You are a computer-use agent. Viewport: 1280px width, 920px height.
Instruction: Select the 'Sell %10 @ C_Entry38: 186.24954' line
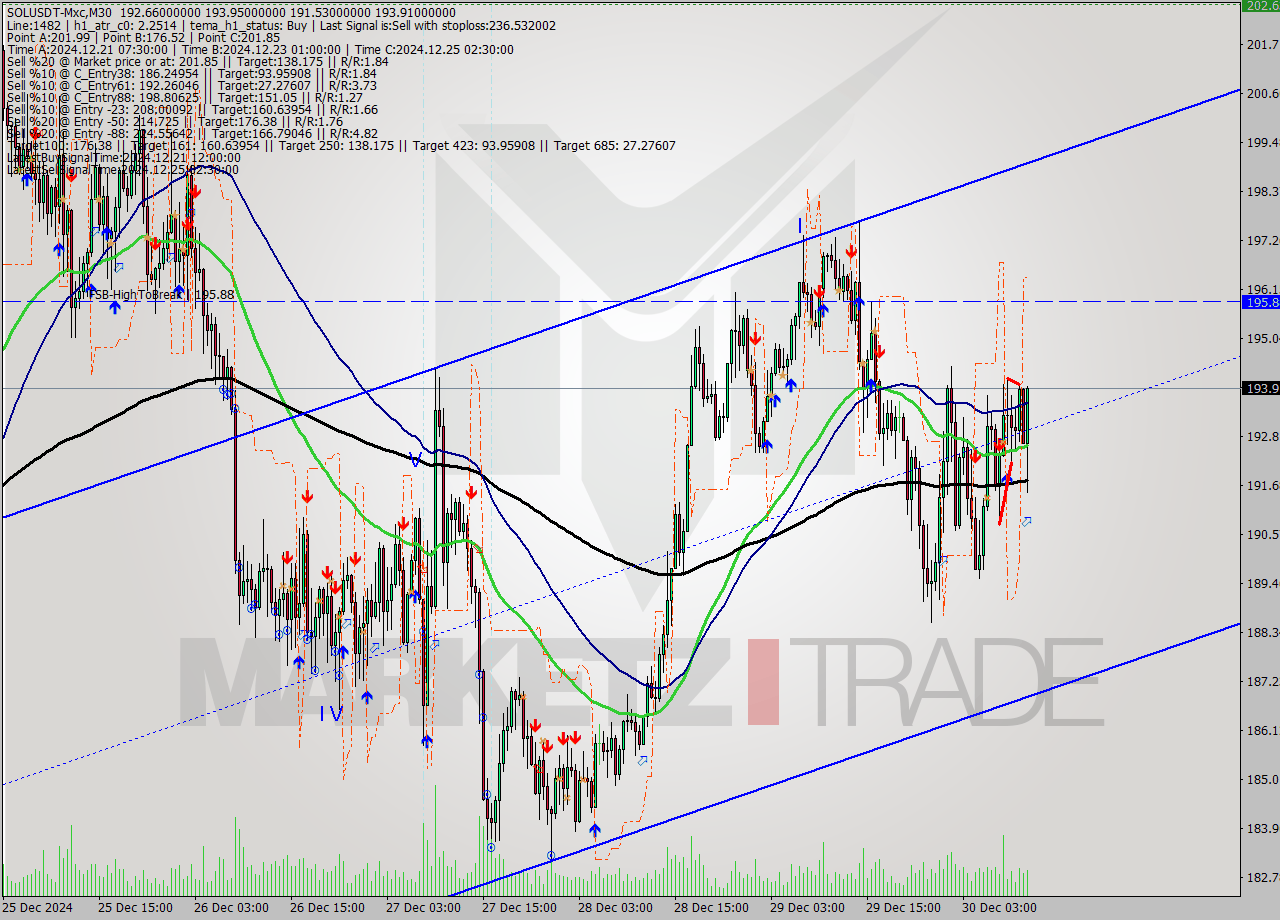(191, 73)
